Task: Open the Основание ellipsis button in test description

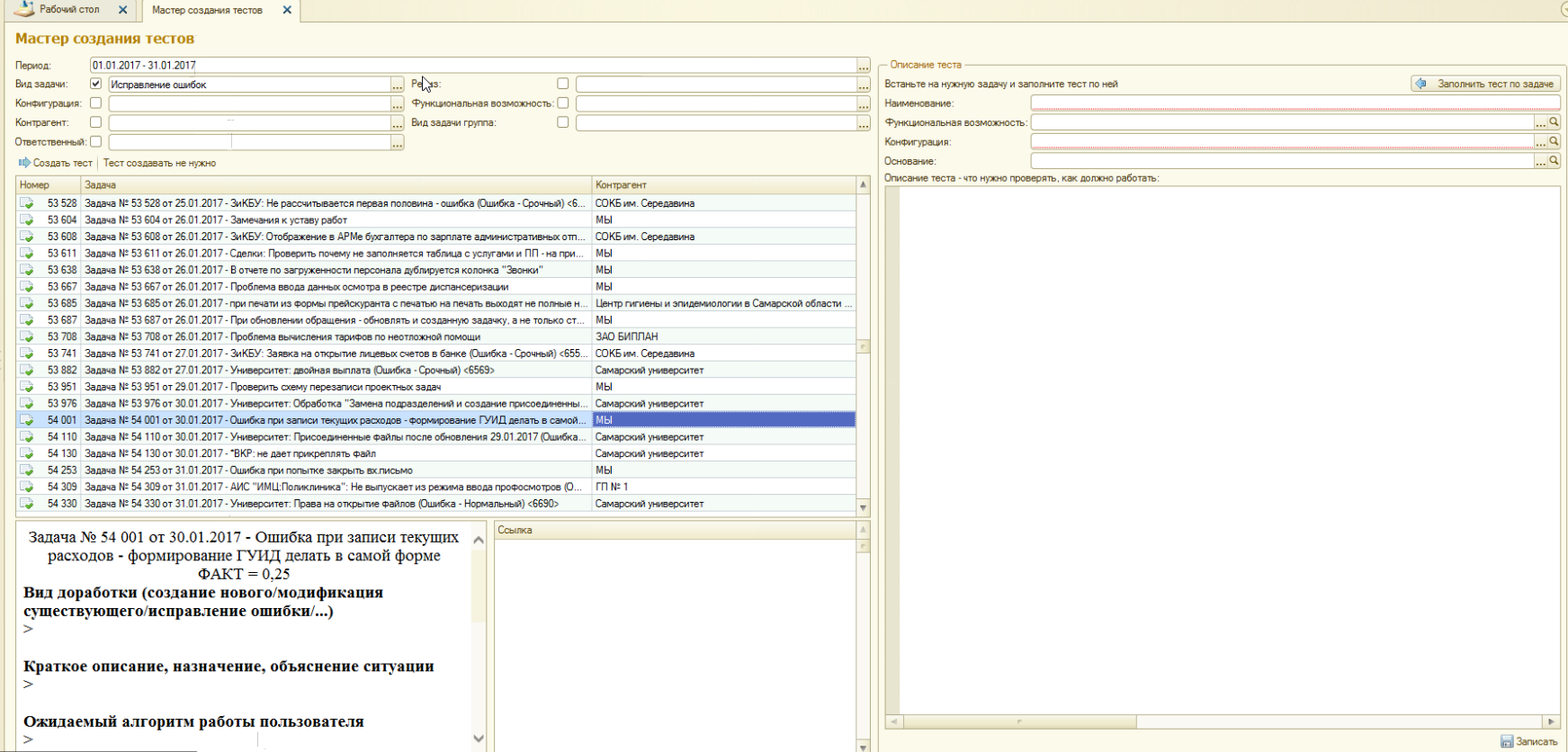Action: click(x=1541, y=161)
